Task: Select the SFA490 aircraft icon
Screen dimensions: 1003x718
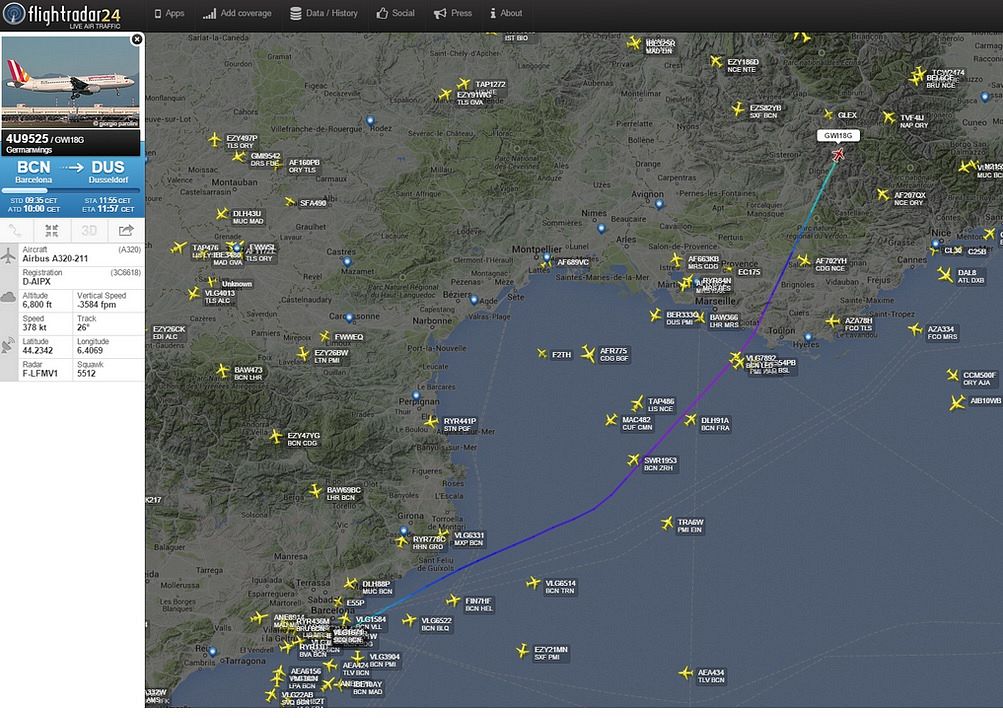Action: tap(290, 202)
